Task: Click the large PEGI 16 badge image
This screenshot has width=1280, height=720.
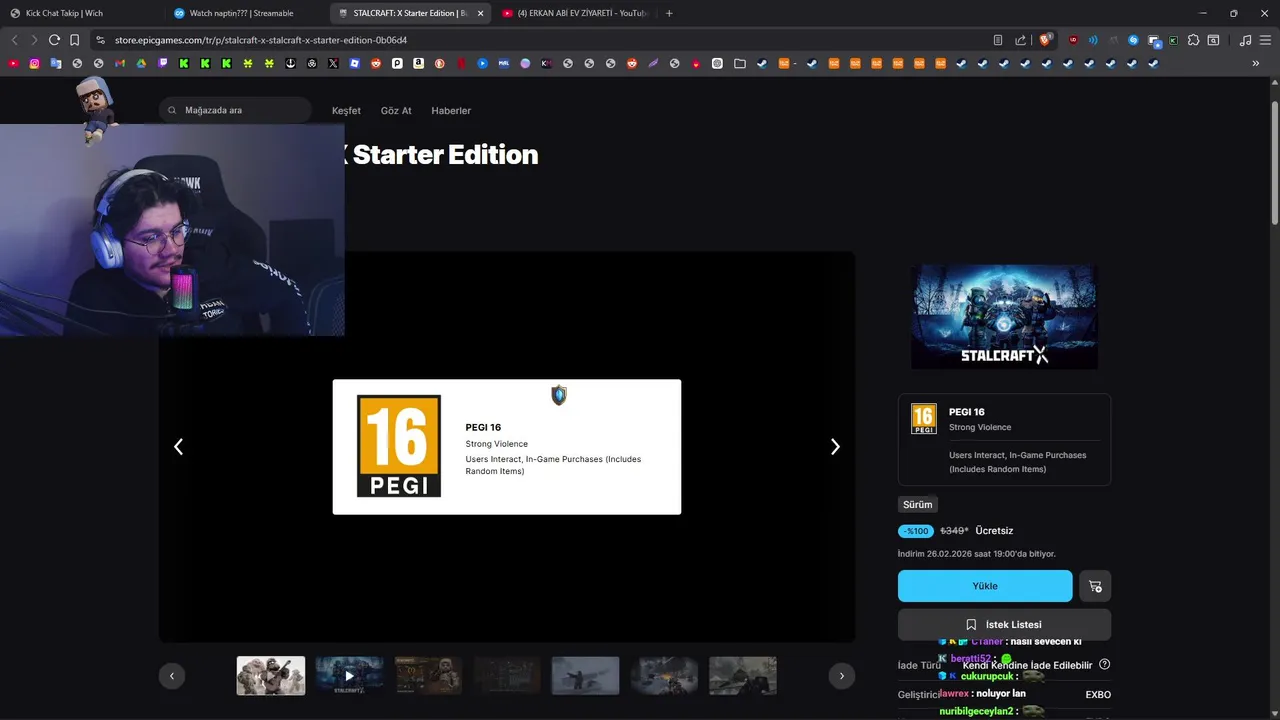Action: click(399, 446)
